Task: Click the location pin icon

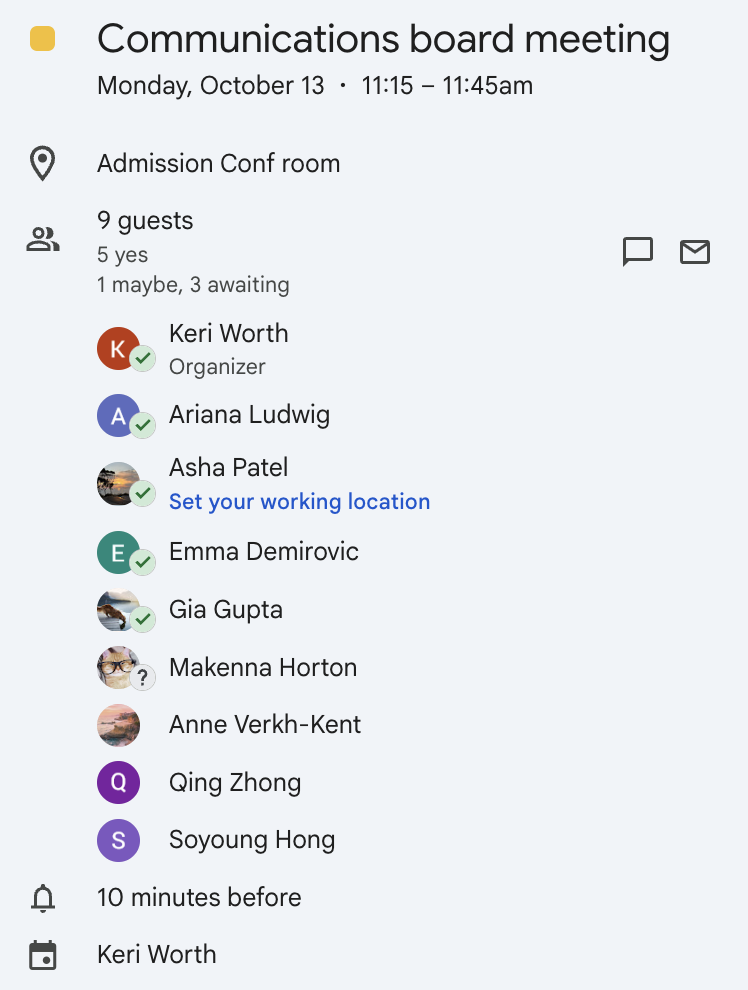Action: (42, 163)
